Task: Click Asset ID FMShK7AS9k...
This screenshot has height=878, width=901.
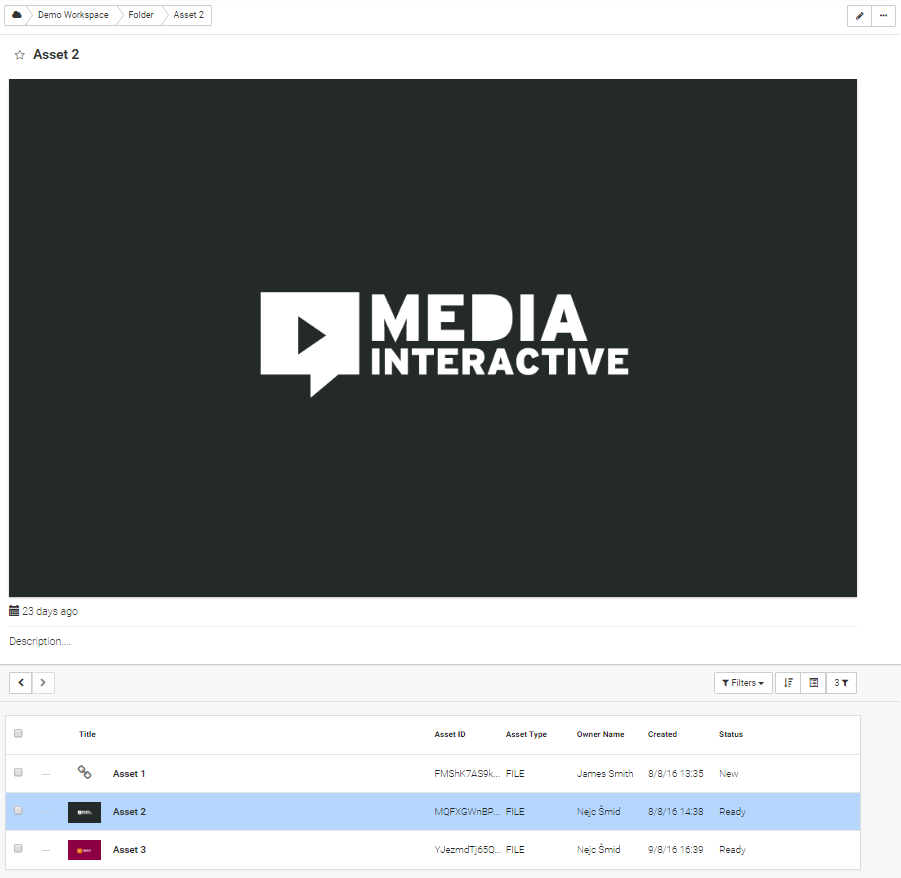Action: click(467, 773)
